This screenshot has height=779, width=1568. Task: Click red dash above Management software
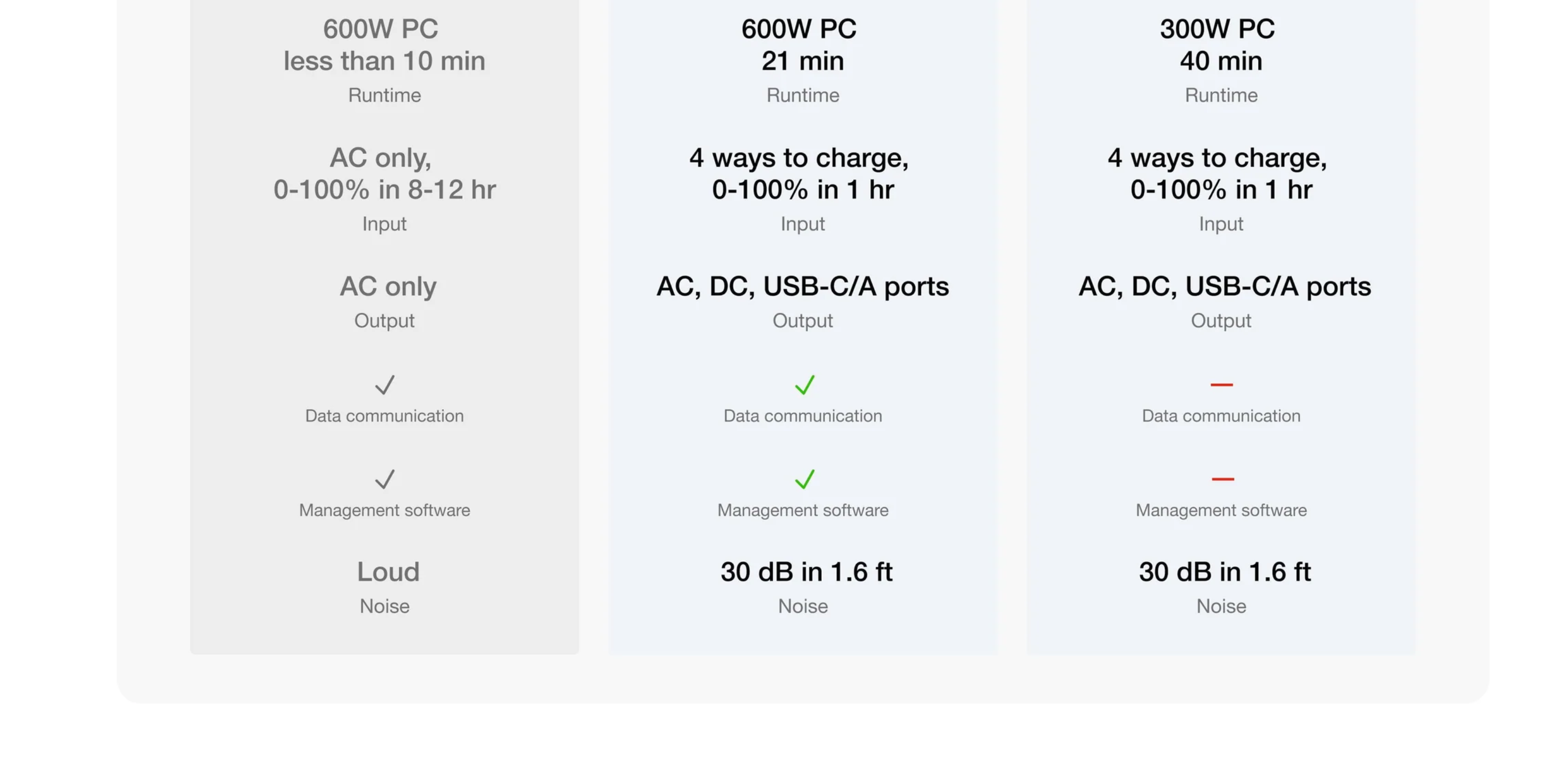point(1222,479)
